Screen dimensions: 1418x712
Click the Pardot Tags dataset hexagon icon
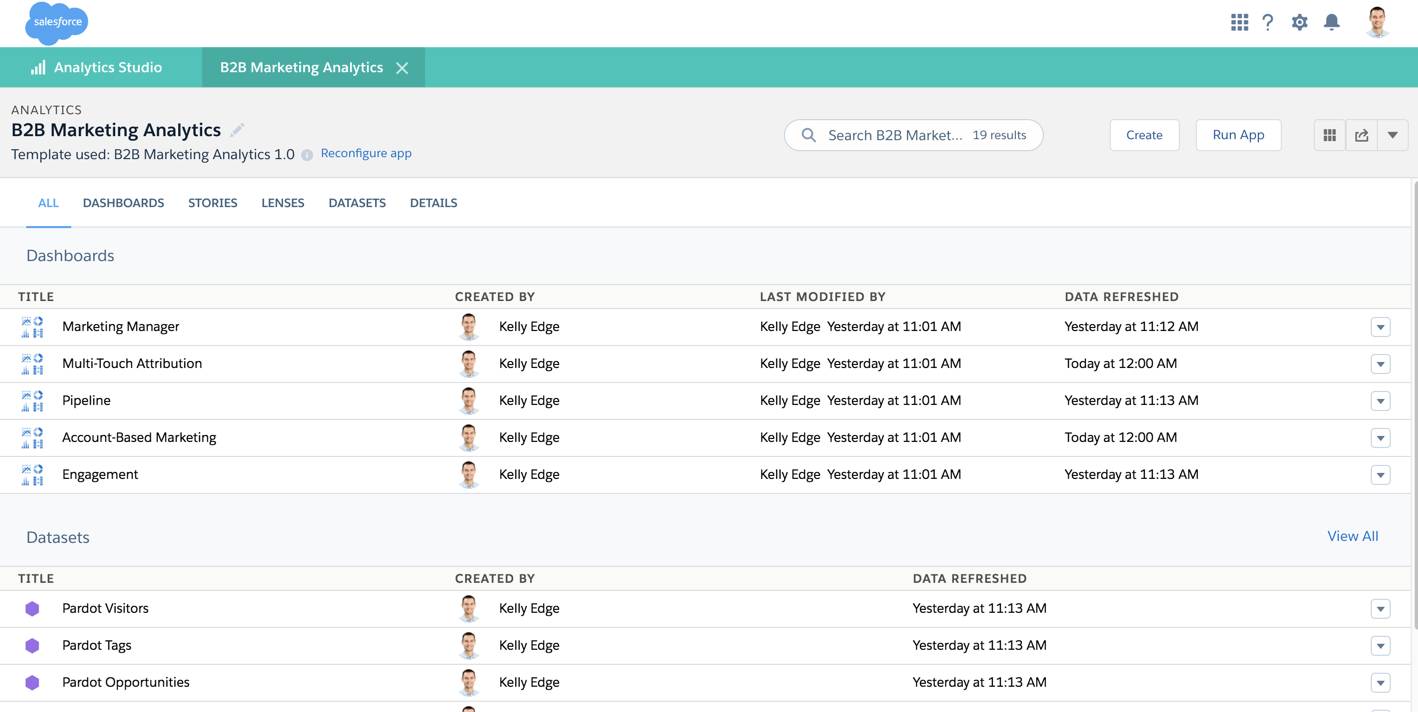click(x=32, y=646)
